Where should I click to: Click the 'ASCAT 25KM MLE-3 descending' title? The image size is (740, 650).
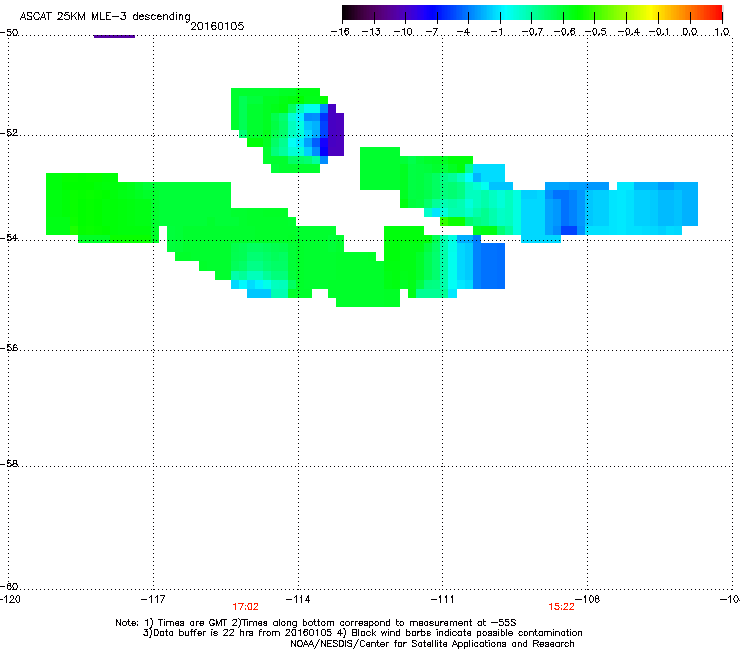click(105, 16)
